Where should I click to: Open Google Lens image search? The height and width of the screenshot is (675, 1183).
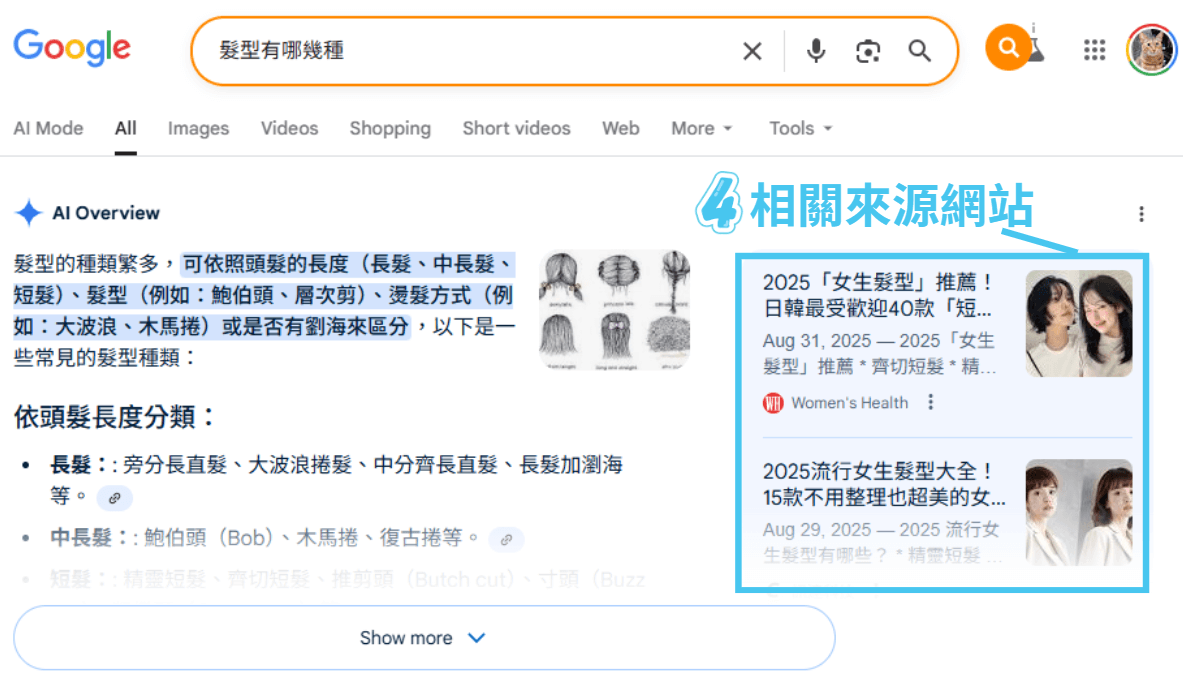(x=868, y=51)
